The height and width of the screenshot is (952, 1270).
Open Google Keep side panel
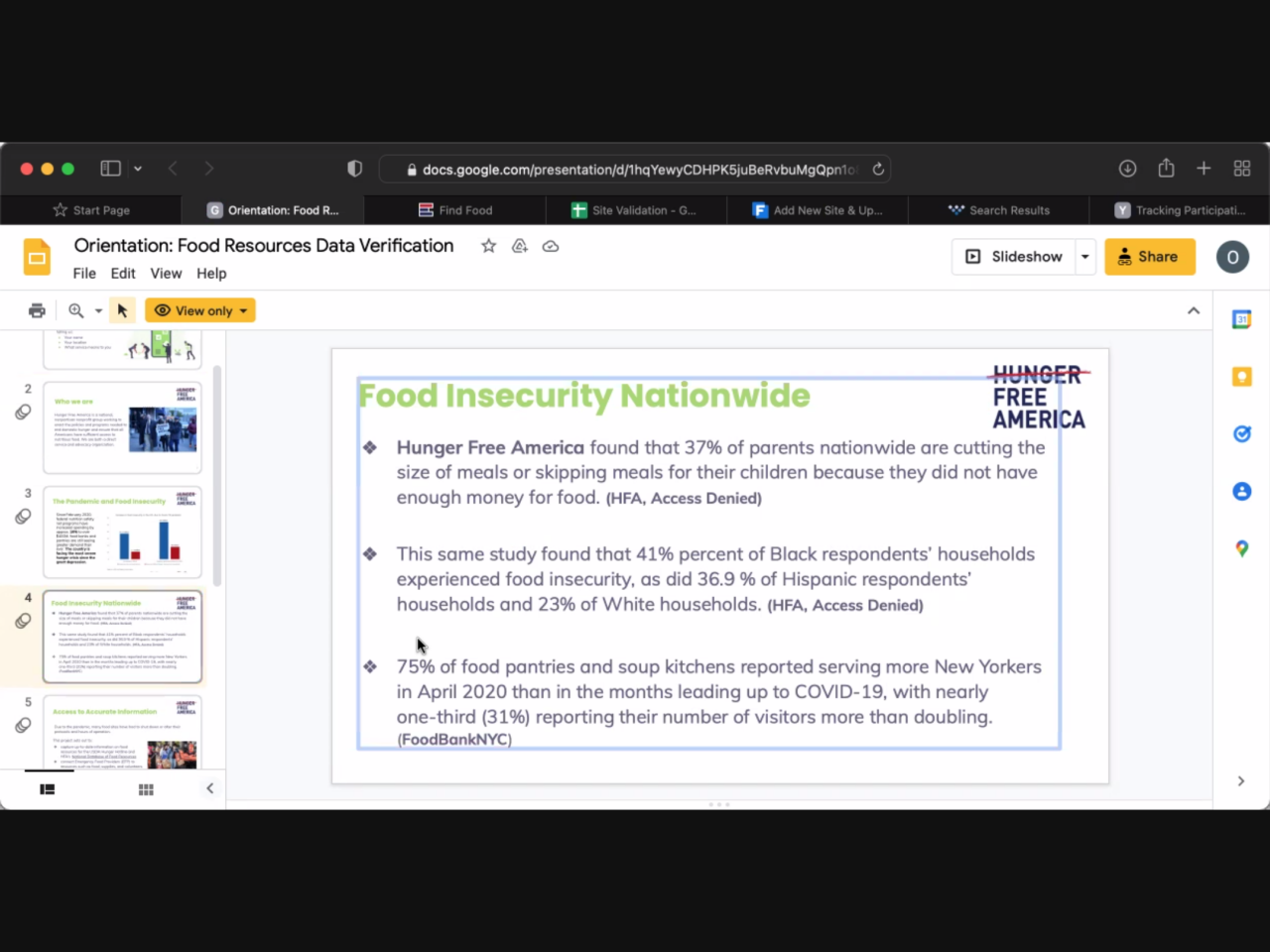coord(1241,377)
